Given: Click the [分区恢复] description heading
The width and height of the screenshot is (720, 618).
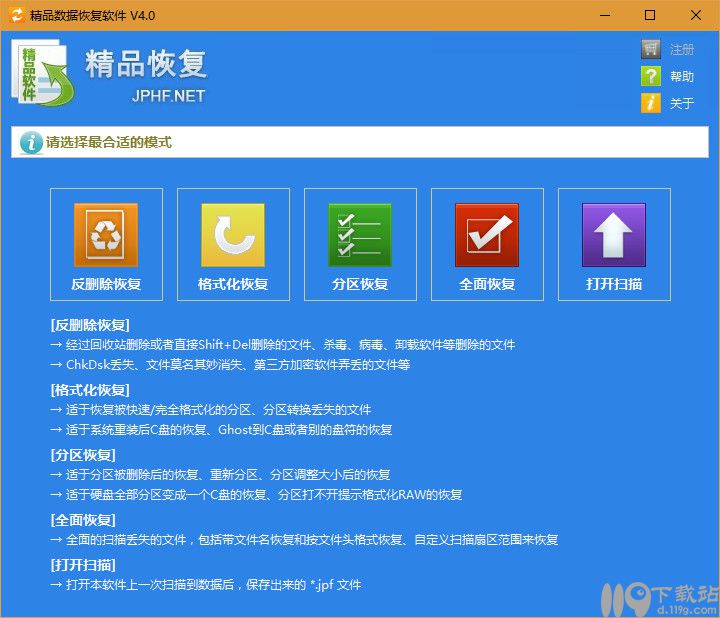Looking at the screenshot, I should click(83, 455).
